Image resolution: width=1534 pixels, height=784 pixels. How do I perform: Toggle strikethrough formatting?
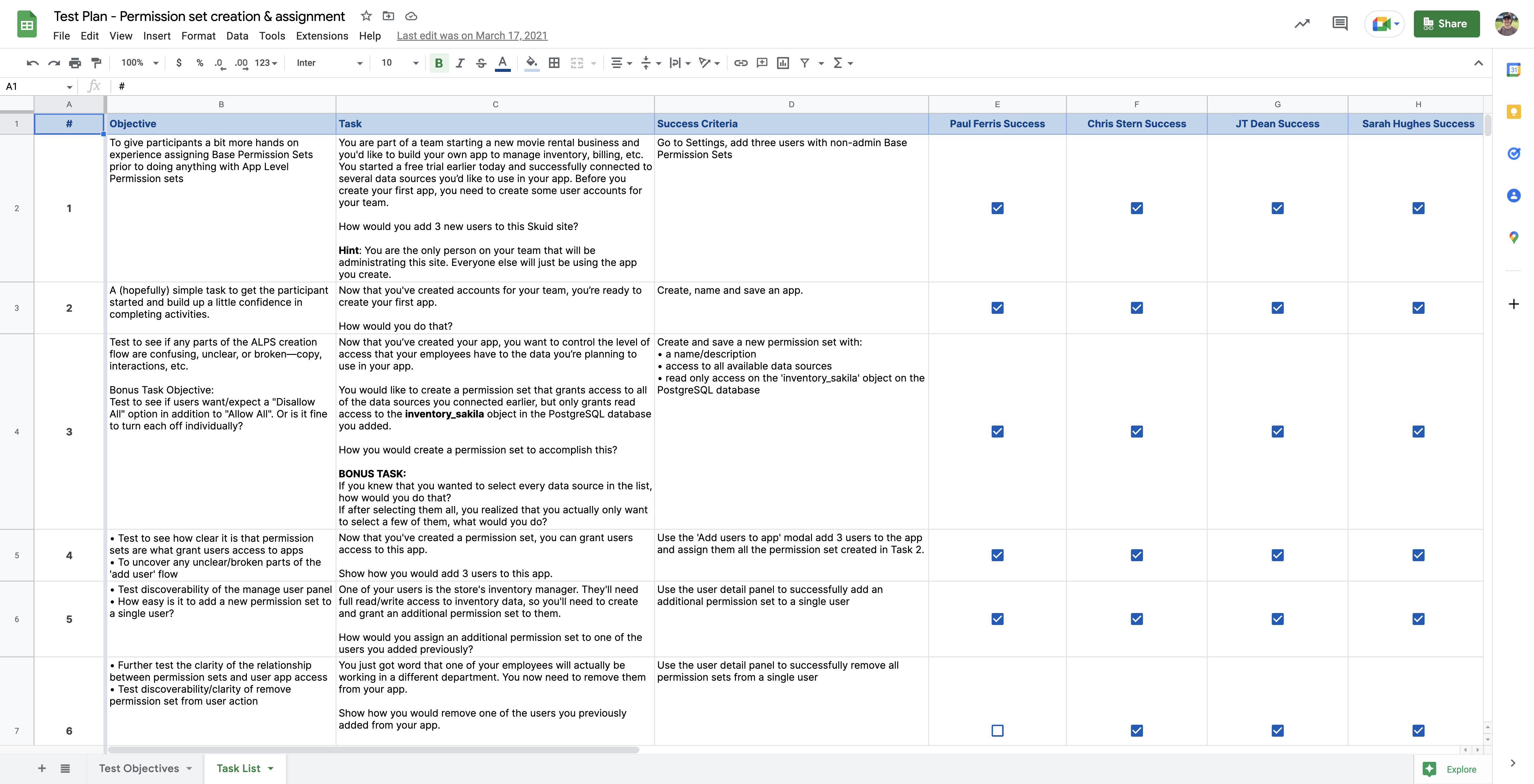[x=481, y=63]
